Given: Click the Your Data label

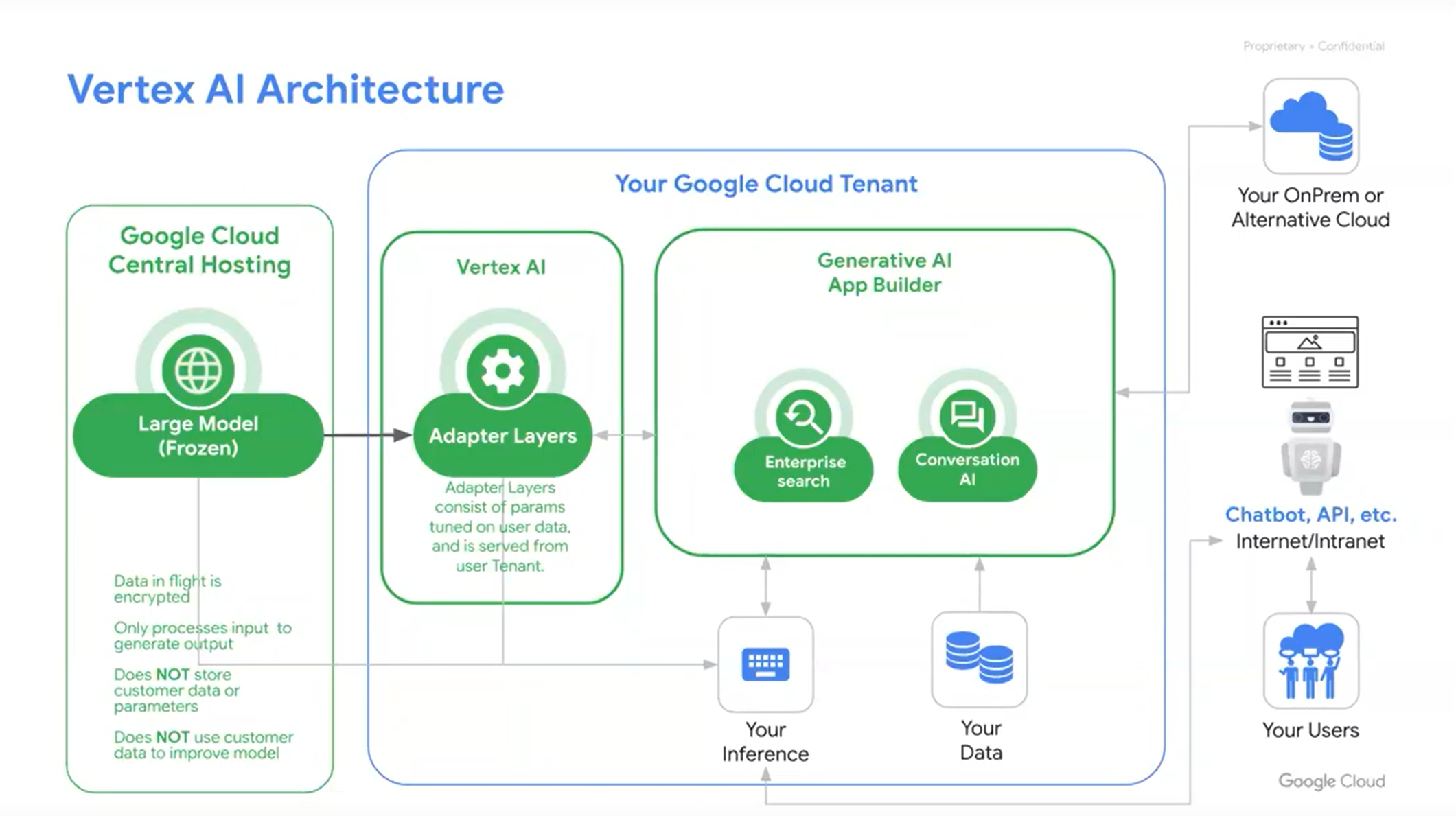Looking at the screenshot, I should 981,741.
